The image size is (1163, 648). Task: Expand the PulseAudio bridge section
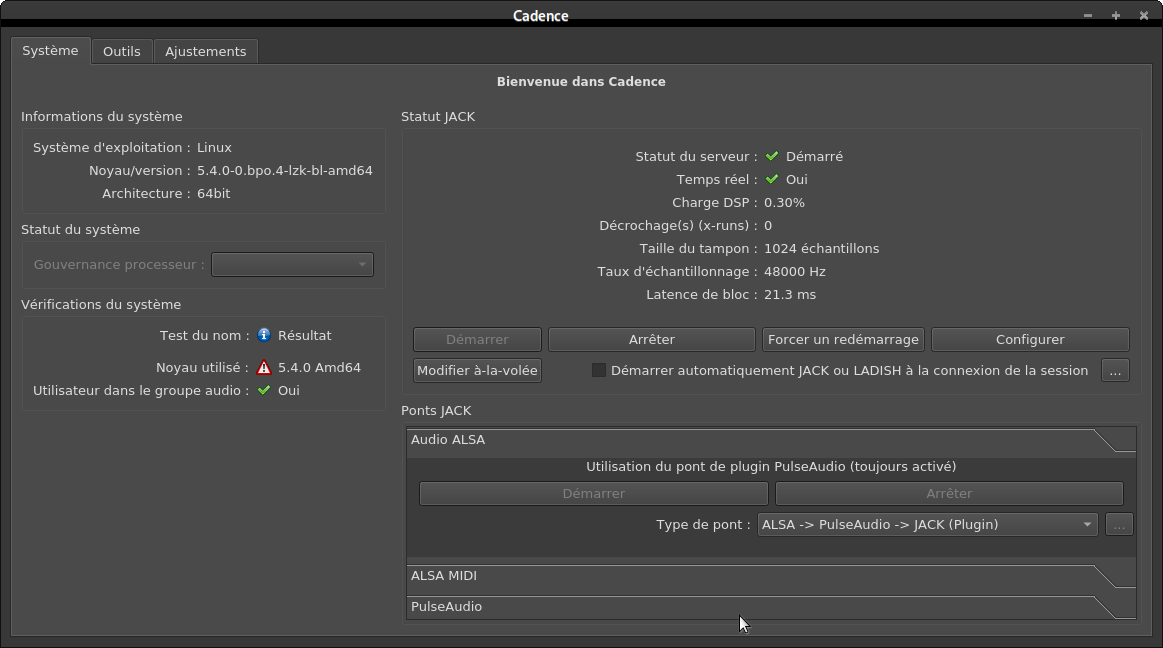[x=750, y=607]
